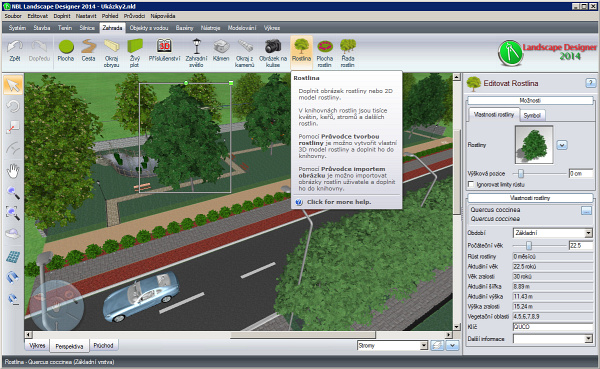Switch to the Objekty s vodou tab

coord(149,28)
